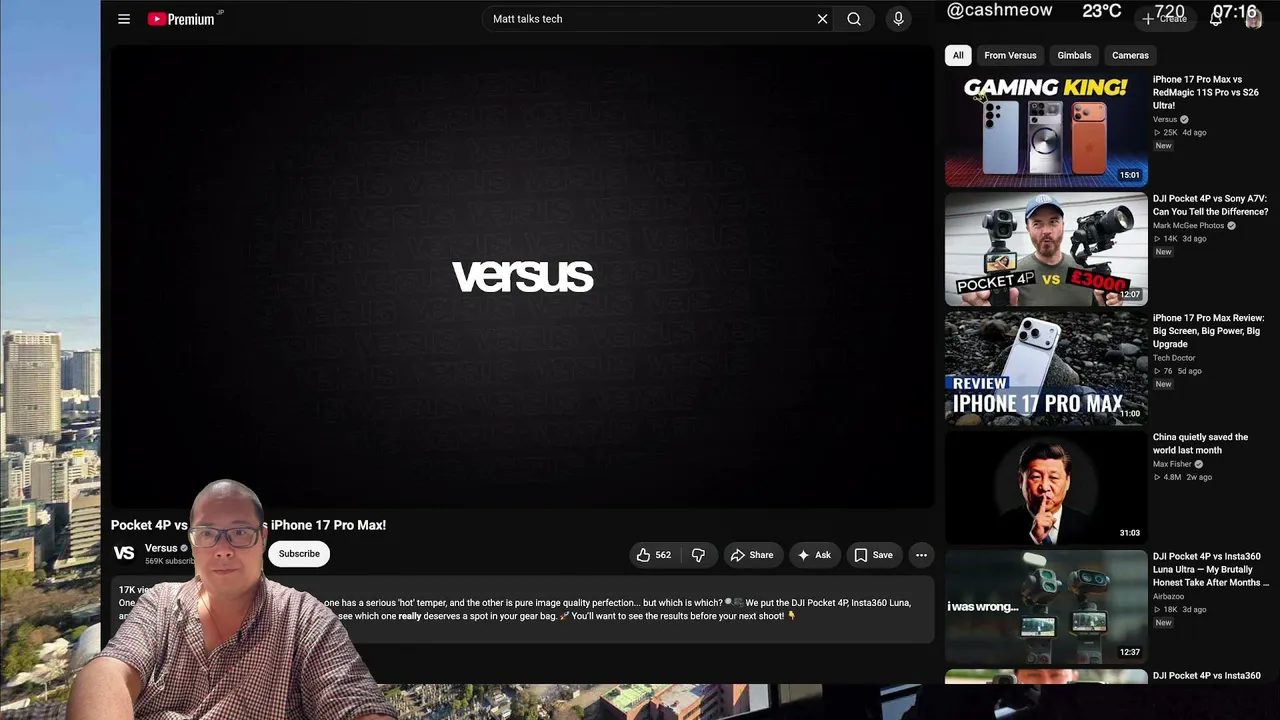Click the video title ending iPhone 17 Pro Max!
1280x720 pixels.
pyautogui.click(x=248, y=525)
